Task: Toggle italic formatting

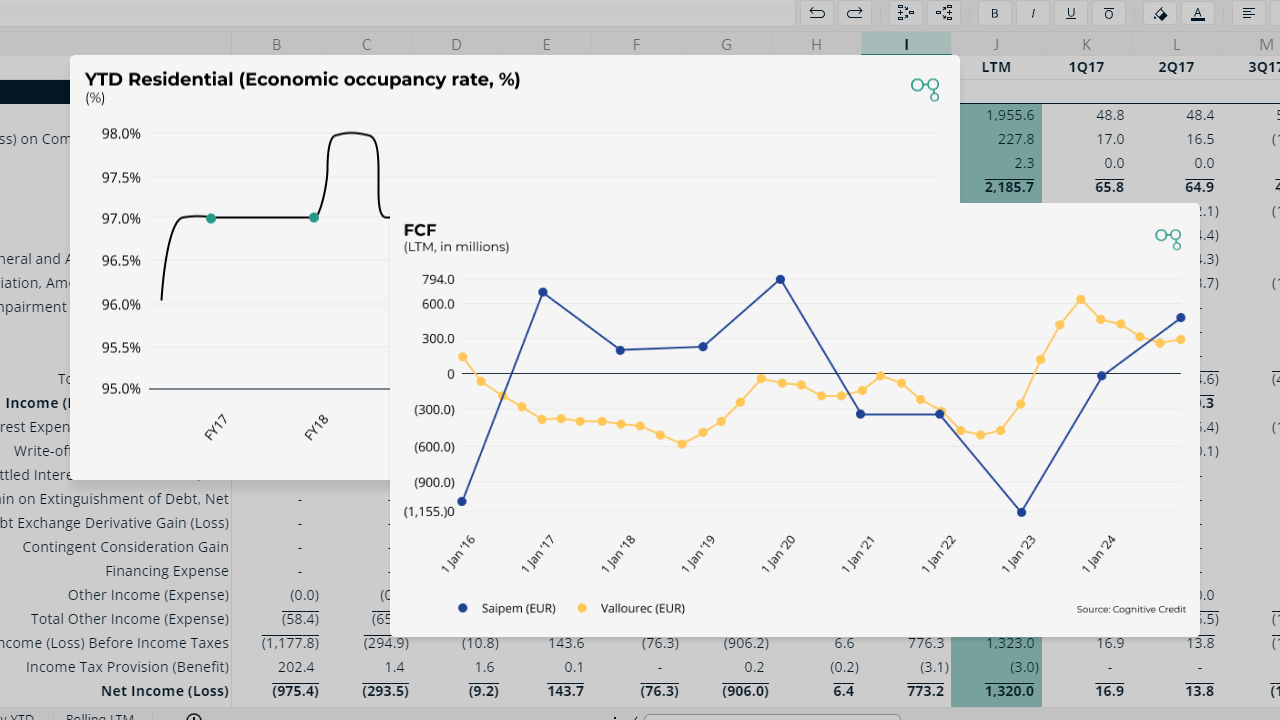Action: click(x=1033, y=13)
